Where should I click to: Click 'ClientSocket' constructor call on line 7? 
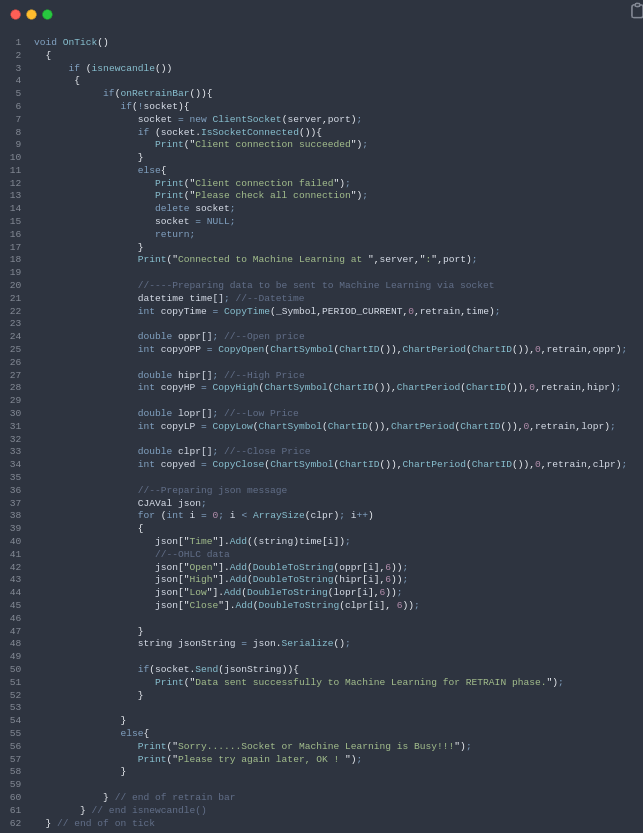pos(246,120)
